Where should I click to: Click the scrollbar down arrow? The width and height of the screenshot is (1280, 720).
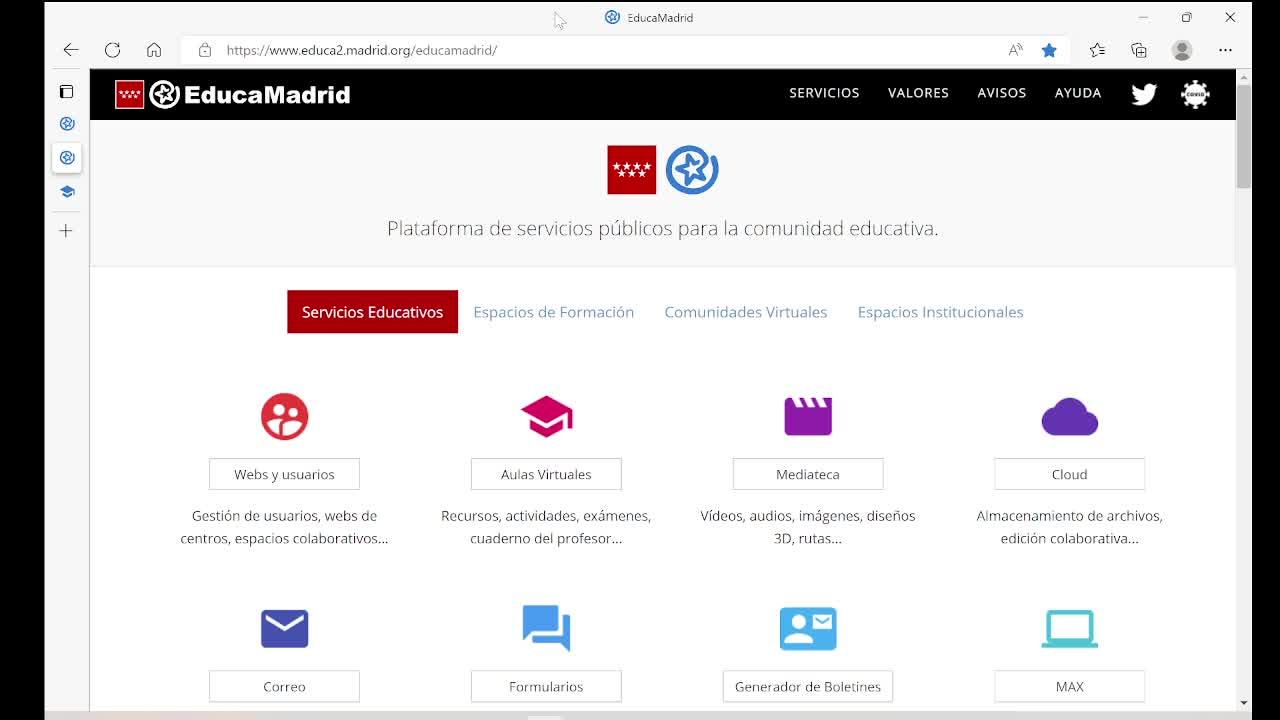tap(1244, 703)
